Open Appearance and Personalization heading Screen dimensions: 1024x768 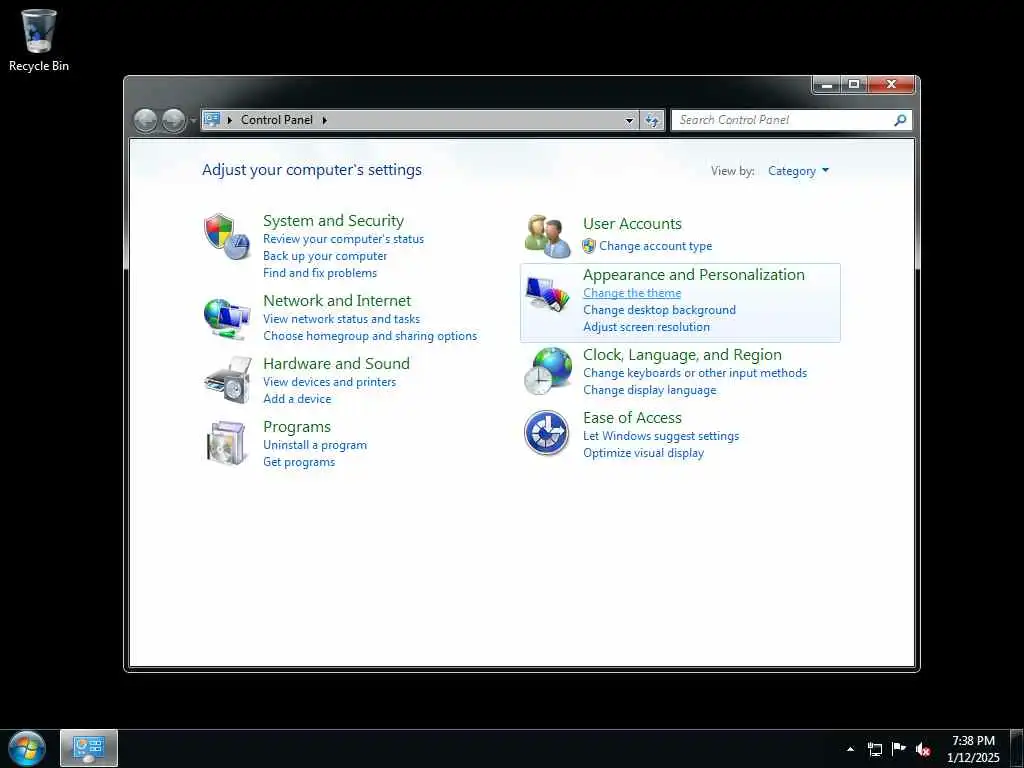point(694,274)
